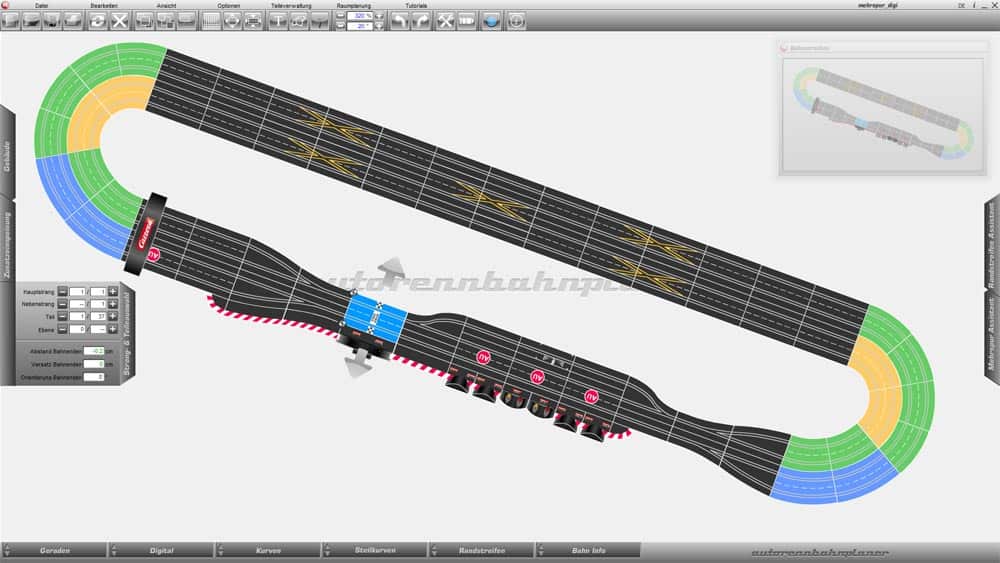Screen dimensions: 1000x563
Task: Expand the Geraden parts category
Action: (54, 551)
